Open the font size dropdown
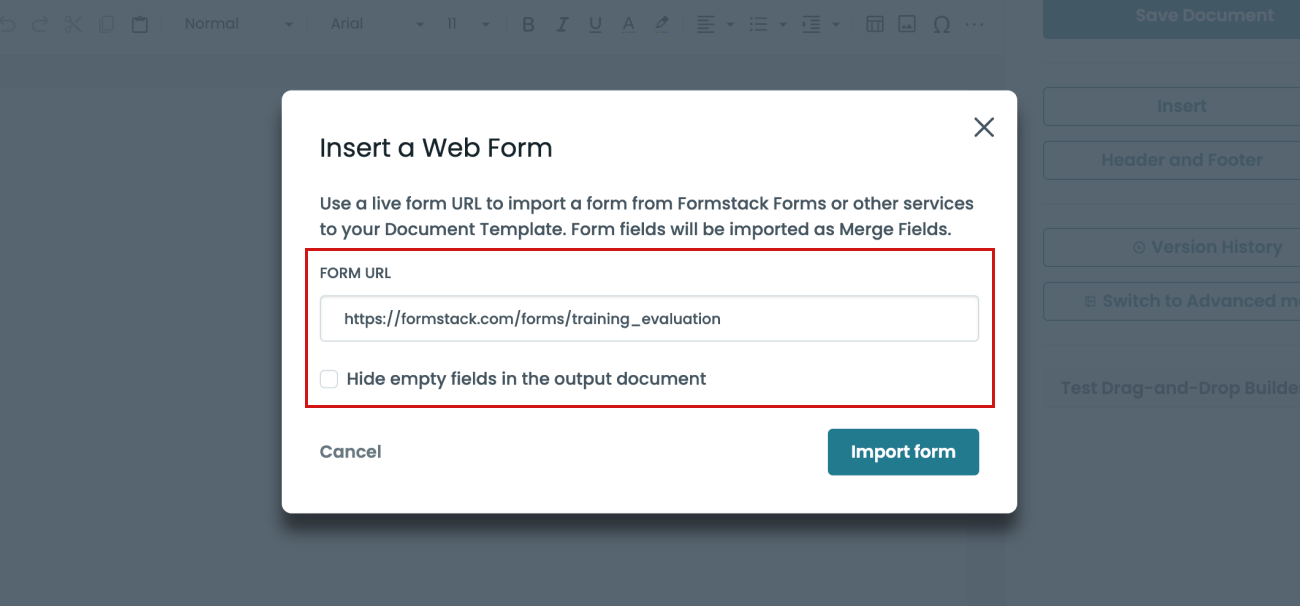 468,25
